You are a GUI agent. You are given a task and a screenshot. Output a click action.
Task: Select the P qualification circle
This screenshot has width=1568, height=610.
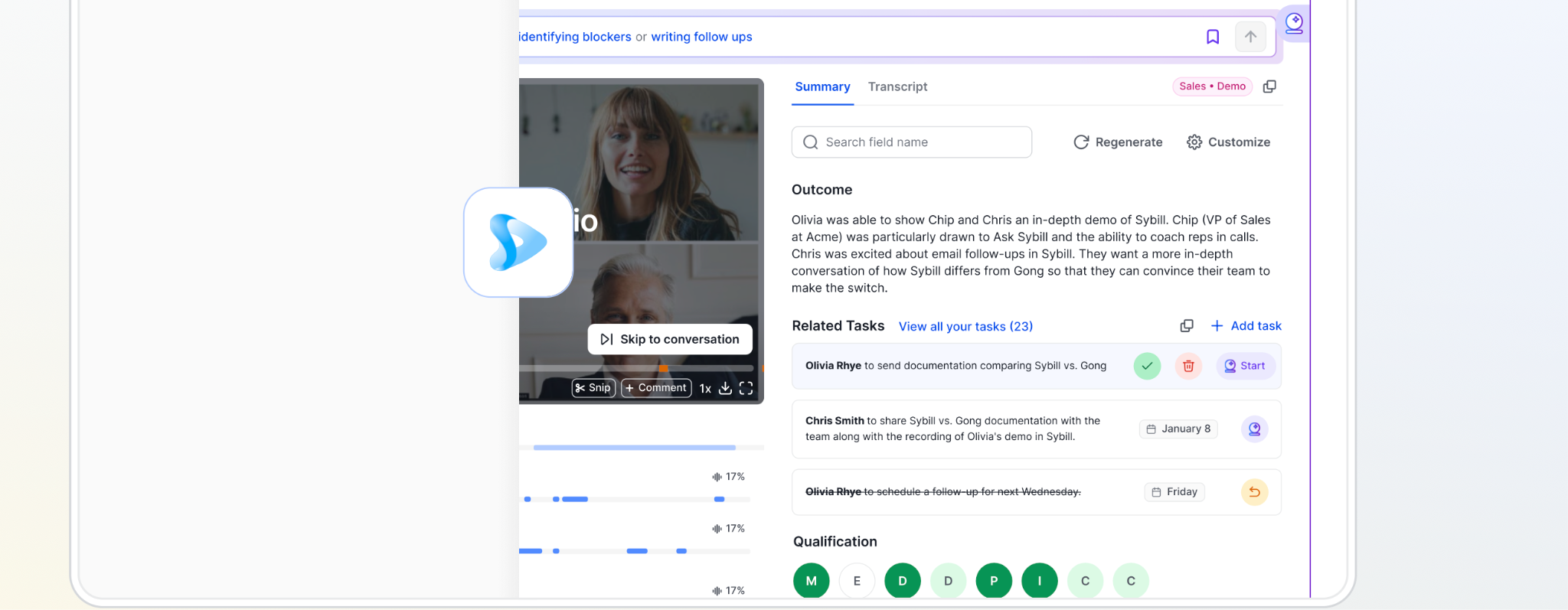pyautogui.click(x=994, y=581)
